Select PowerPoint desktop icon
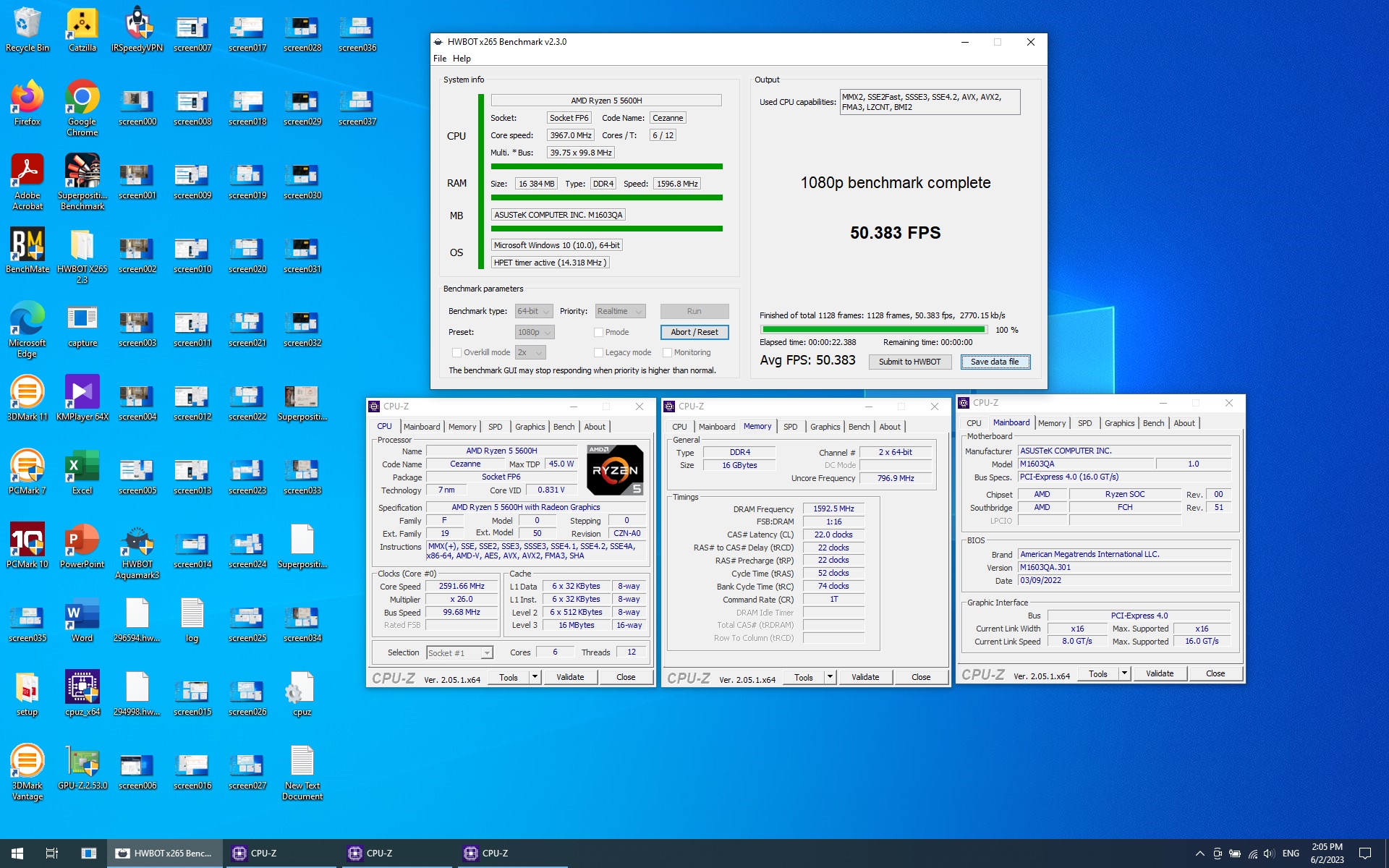The image size is (1389, 868). (x=82, y=547)
